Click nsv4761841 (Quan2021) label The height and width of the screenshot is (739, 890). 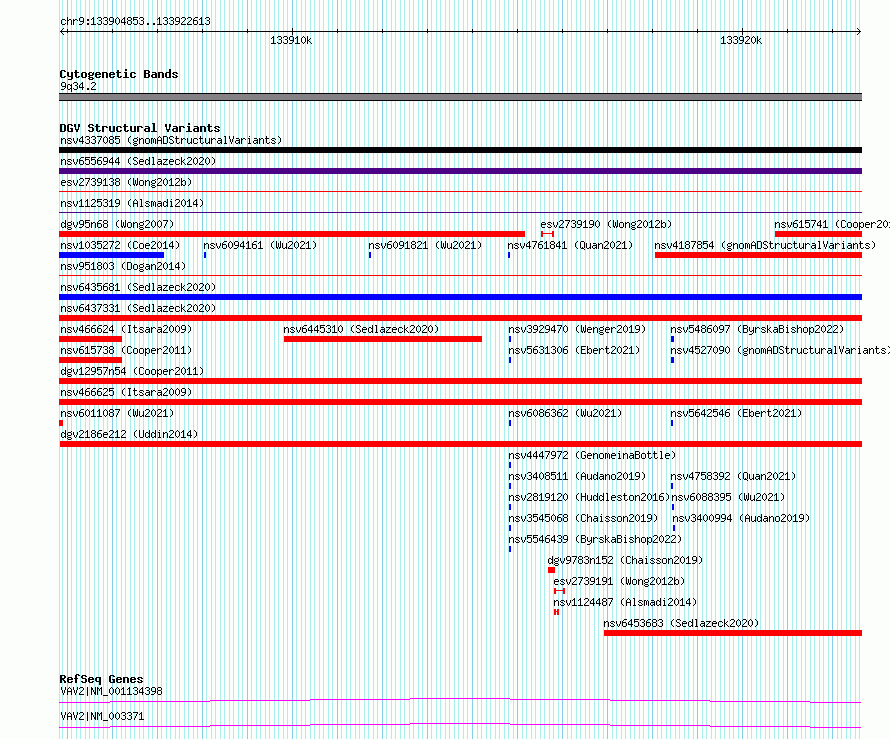pyautogui.click(x=570, y=245)
